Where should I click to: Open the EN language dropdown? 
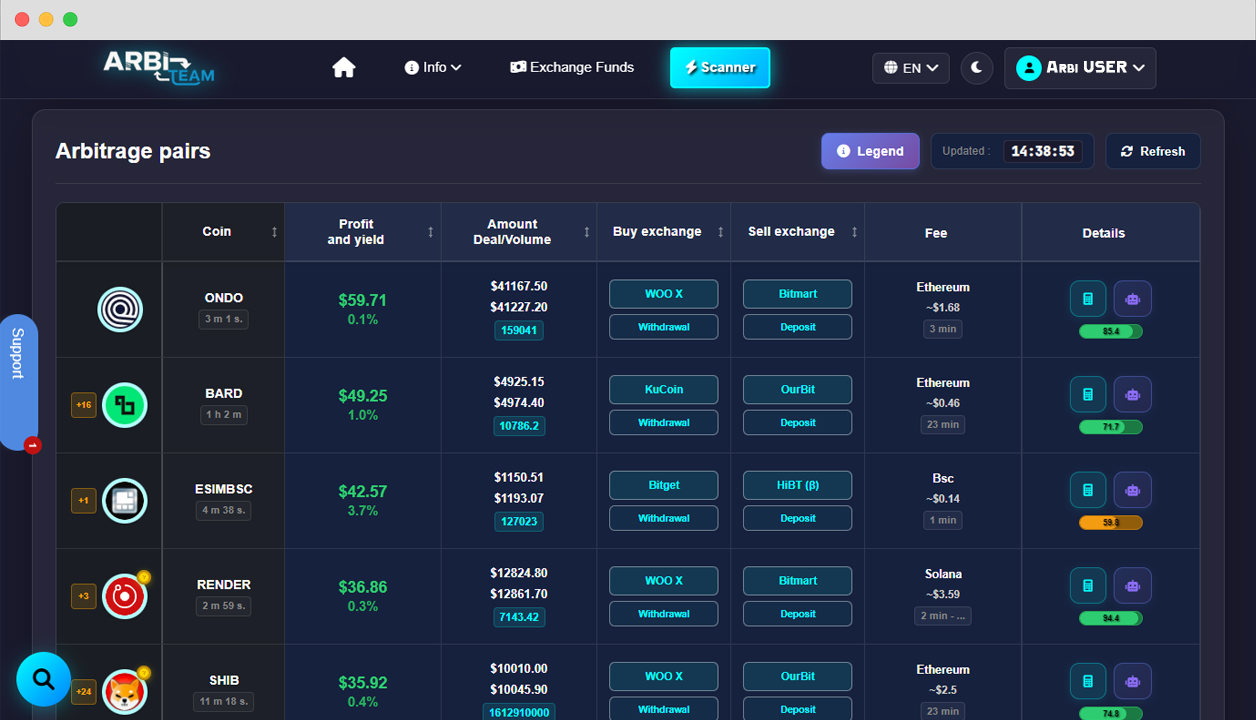(x=910, y=67)
